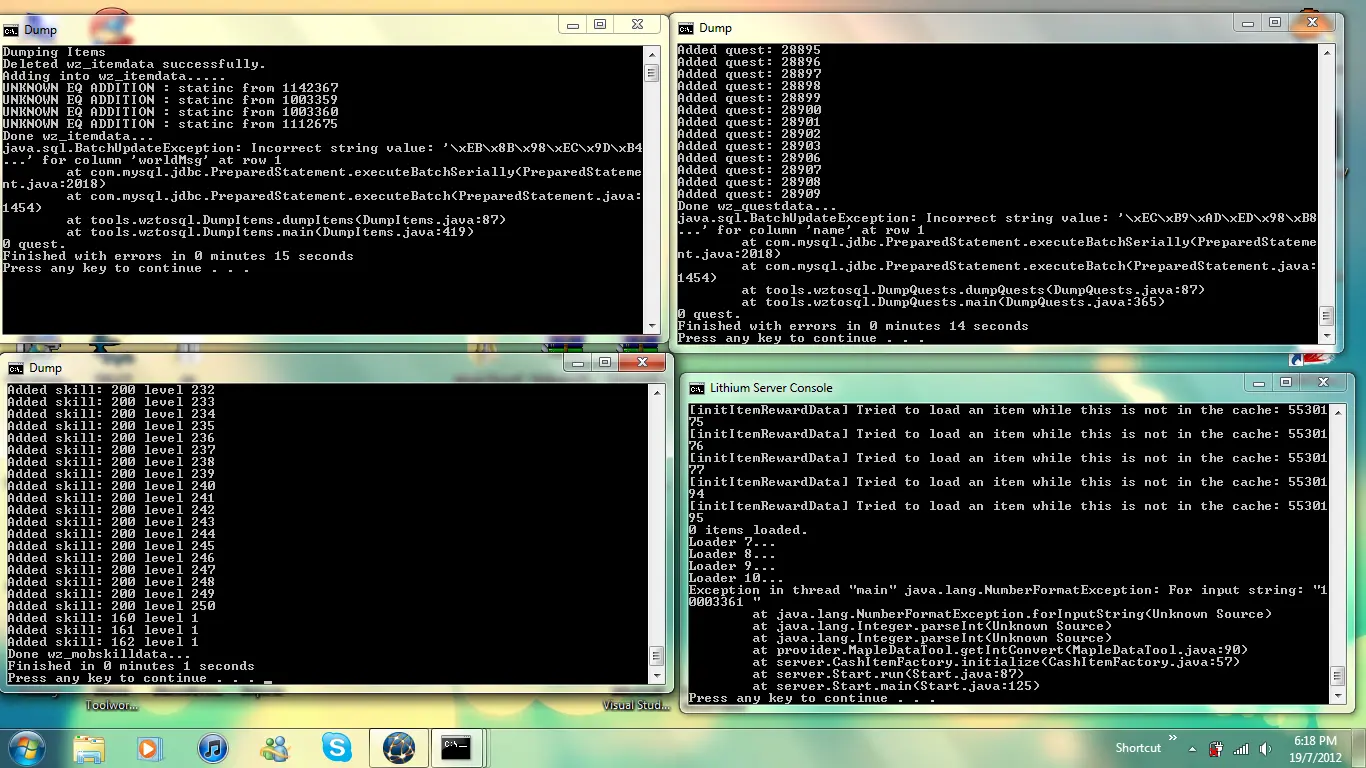Open Windows Live Messenger taskbar icon
1366x768 pixels.
click(x=274, y=748)
